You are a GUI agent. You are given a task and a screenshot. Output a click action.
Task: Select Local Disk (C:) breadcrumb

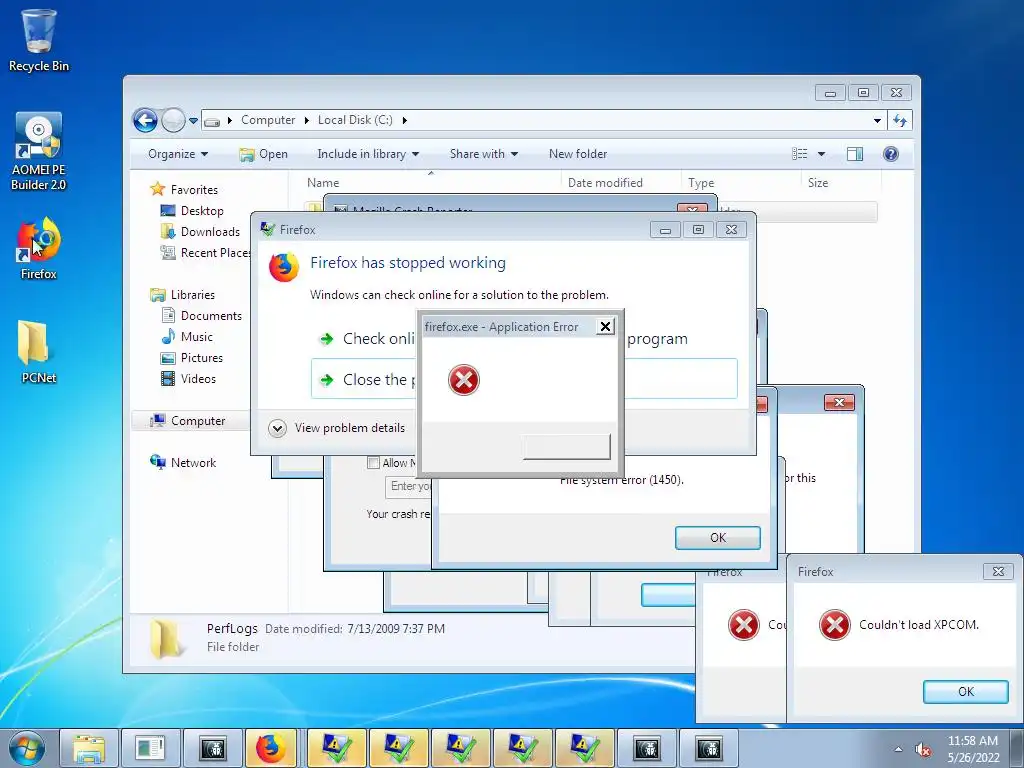click(x=355, y=120)
